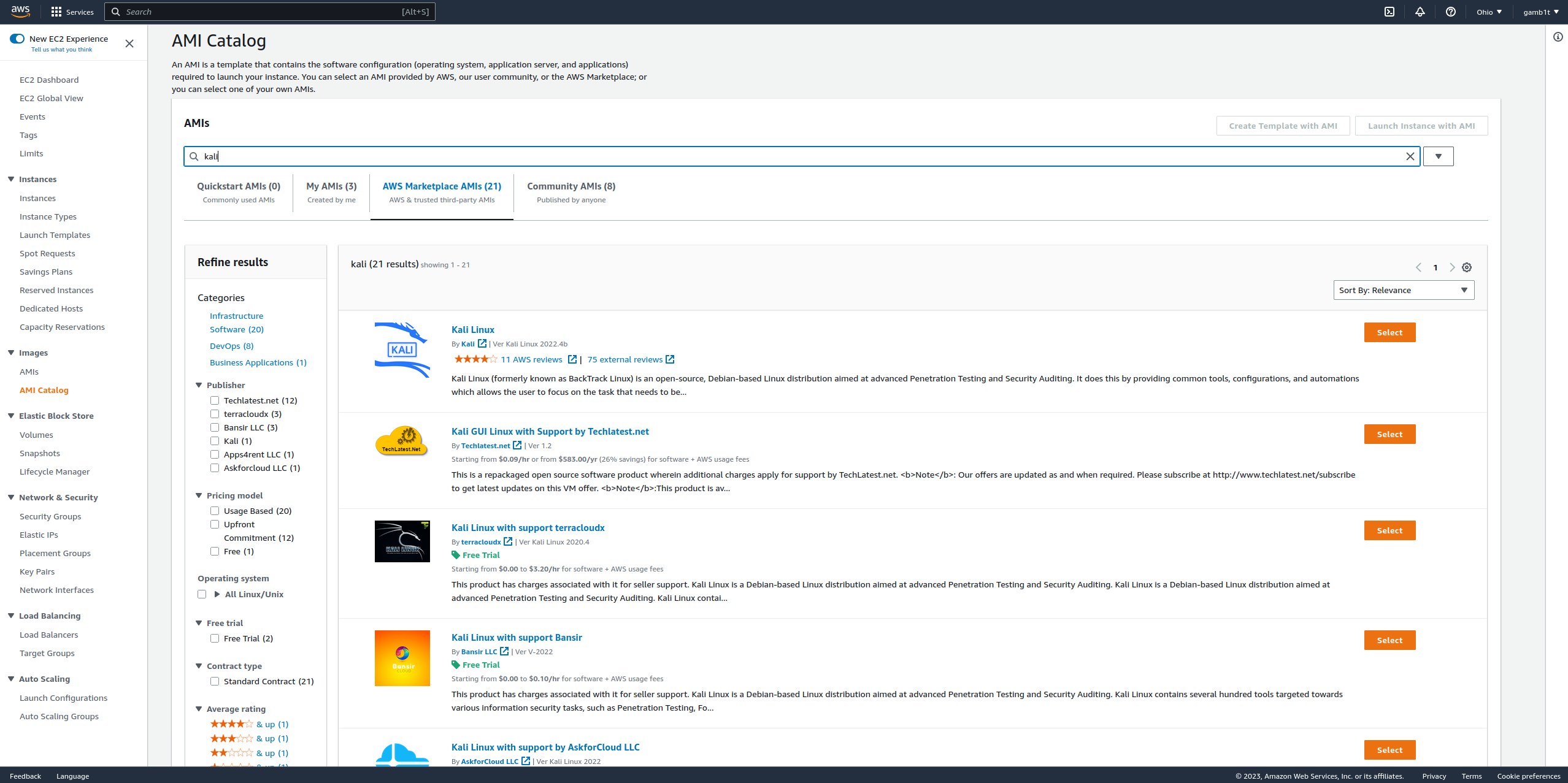The height and width of the screenshot is (783, 1568).
Task: Check the Techlatest.net publisher filter
Action: click(x=215, y=400)
